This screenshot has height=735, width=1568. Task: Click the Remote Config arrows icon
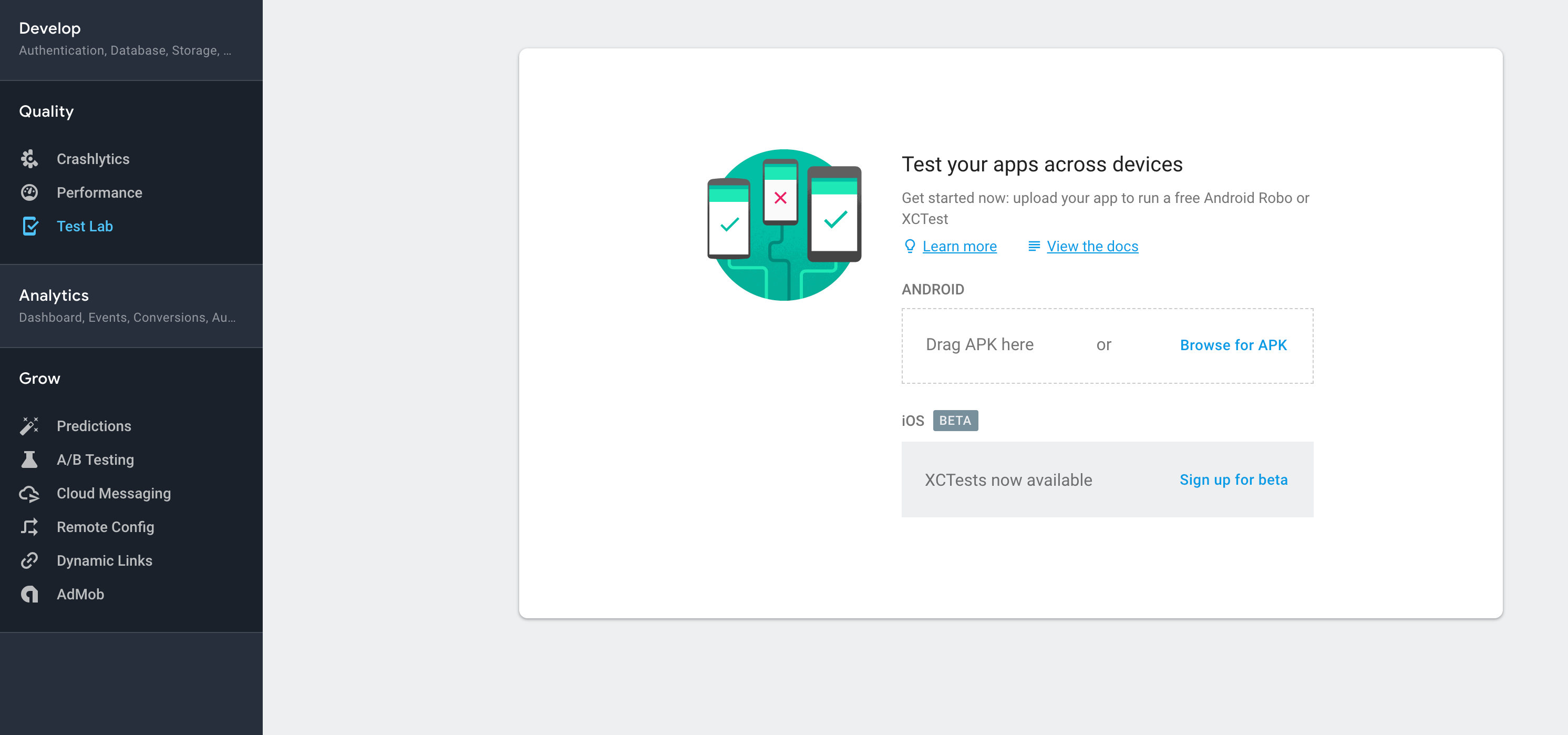(29, 527)
